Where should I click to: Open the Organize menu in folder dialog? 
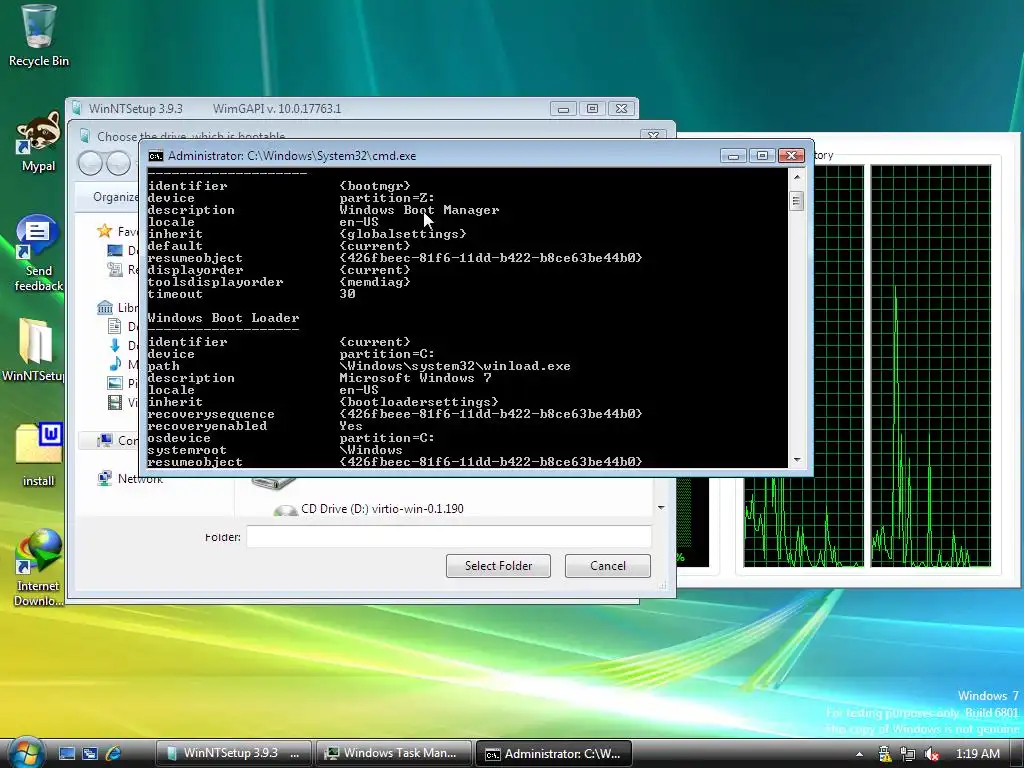pyautogui.click(x=116, y=197)
